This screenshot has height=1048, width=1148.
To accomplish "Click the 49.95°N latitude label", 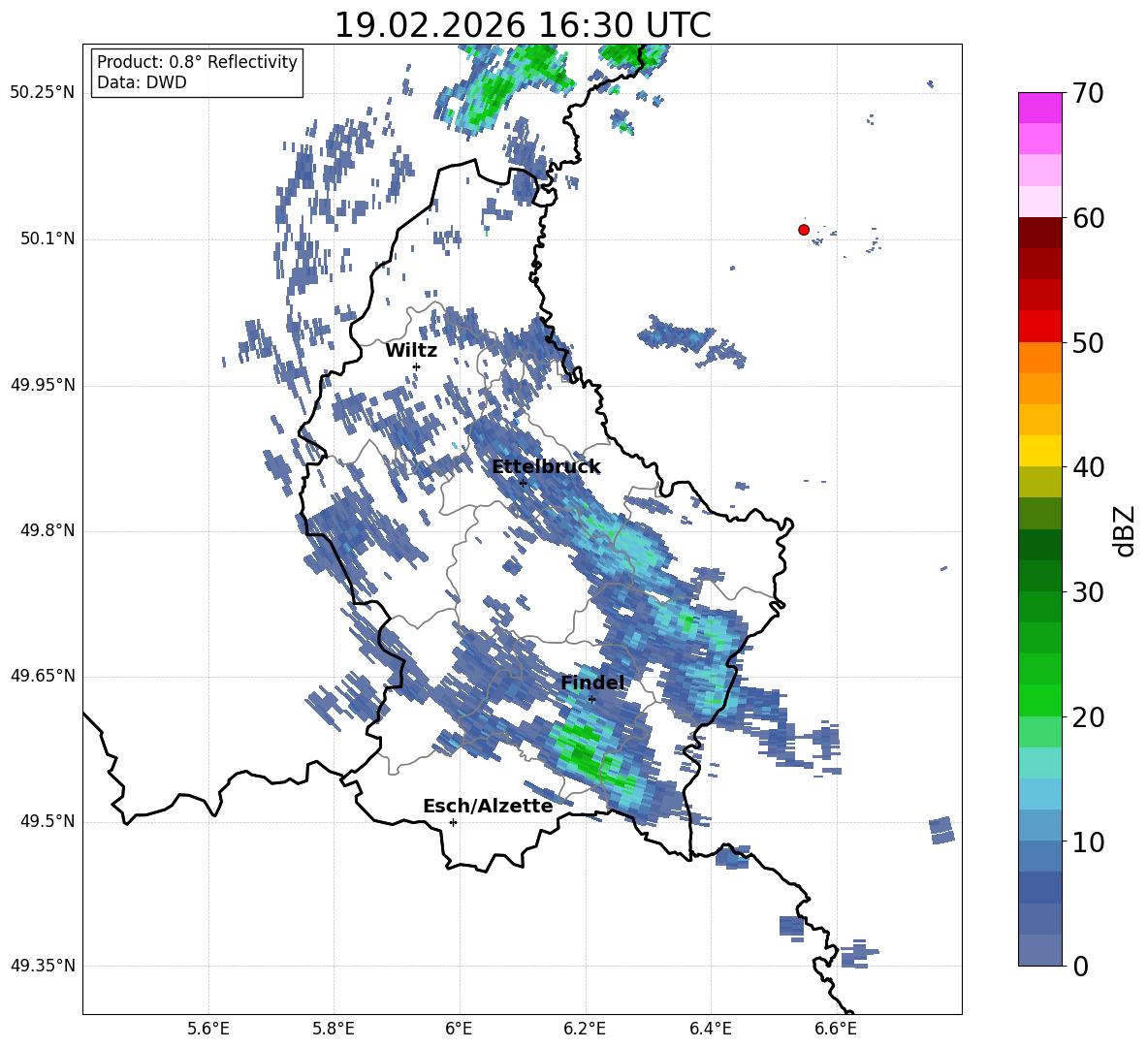I will [x=43, y=385].
